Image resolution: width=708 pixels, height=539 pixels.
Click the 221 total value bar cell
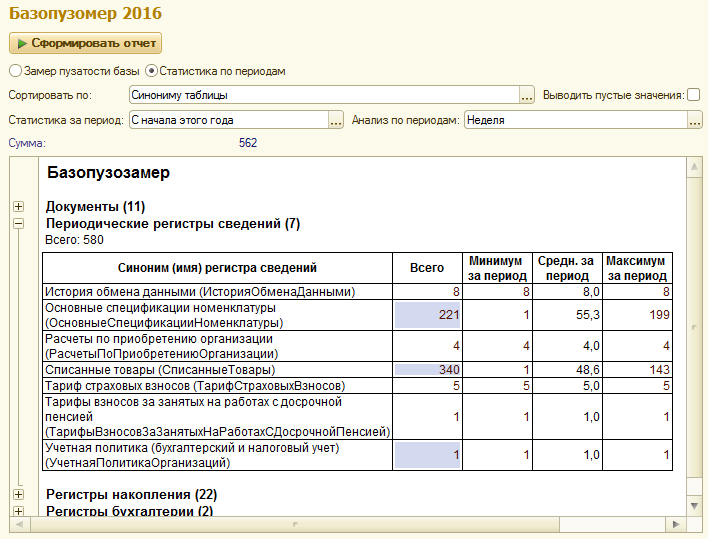[x=427, y=315]
